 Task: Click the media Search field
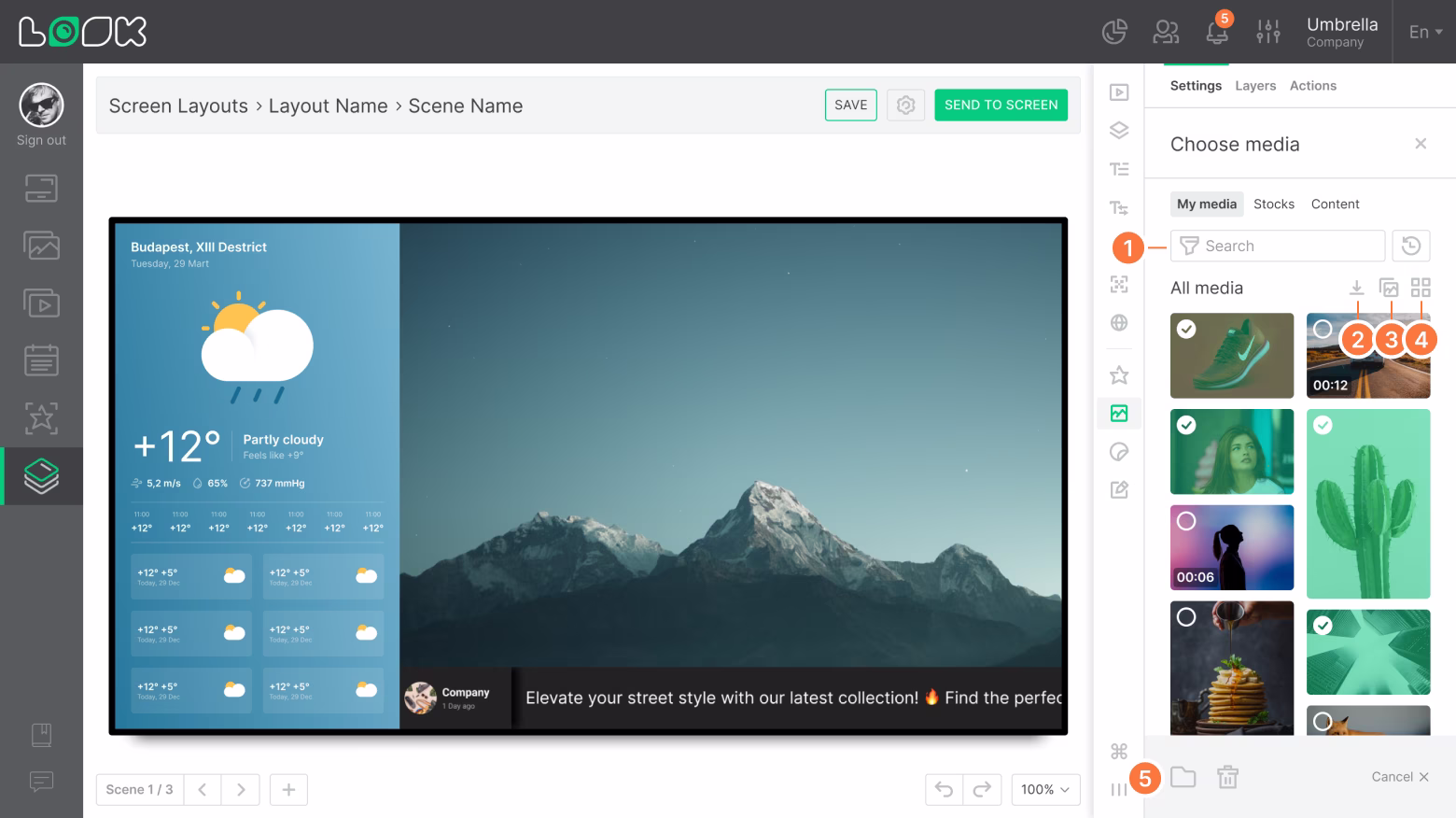1278,246
